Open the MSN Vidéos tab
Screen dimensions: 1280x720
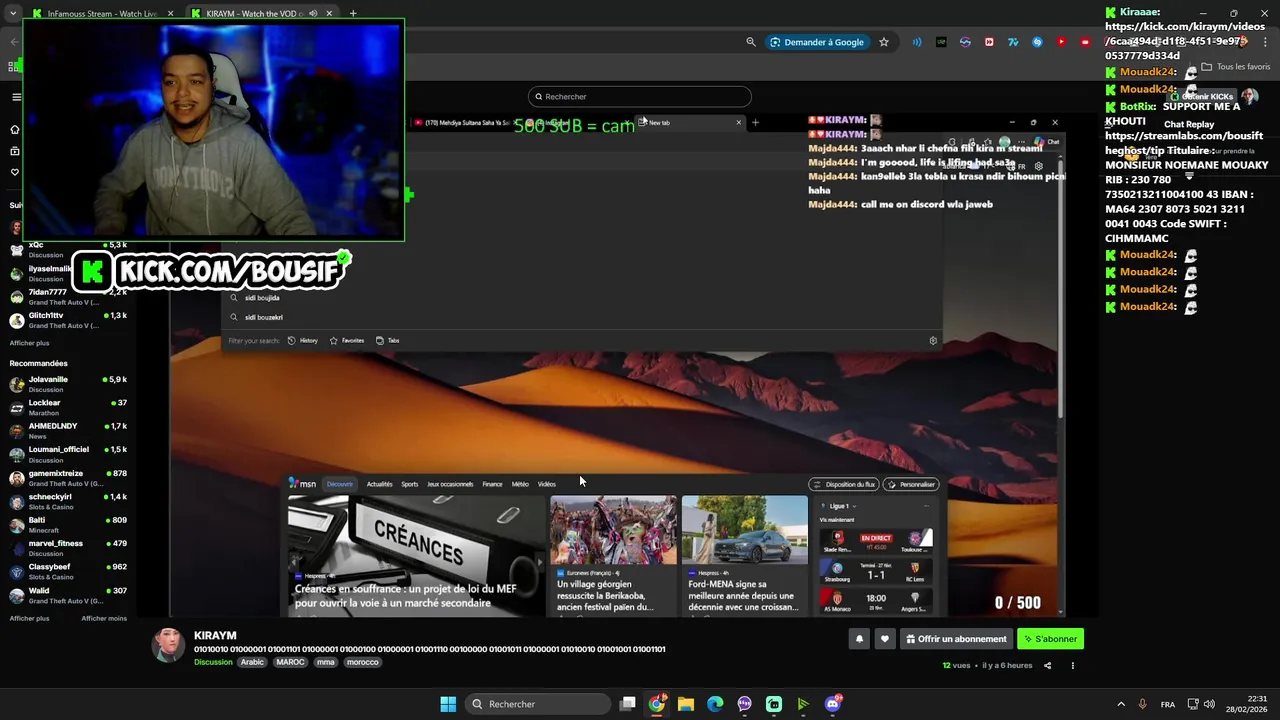pos(547,484)
